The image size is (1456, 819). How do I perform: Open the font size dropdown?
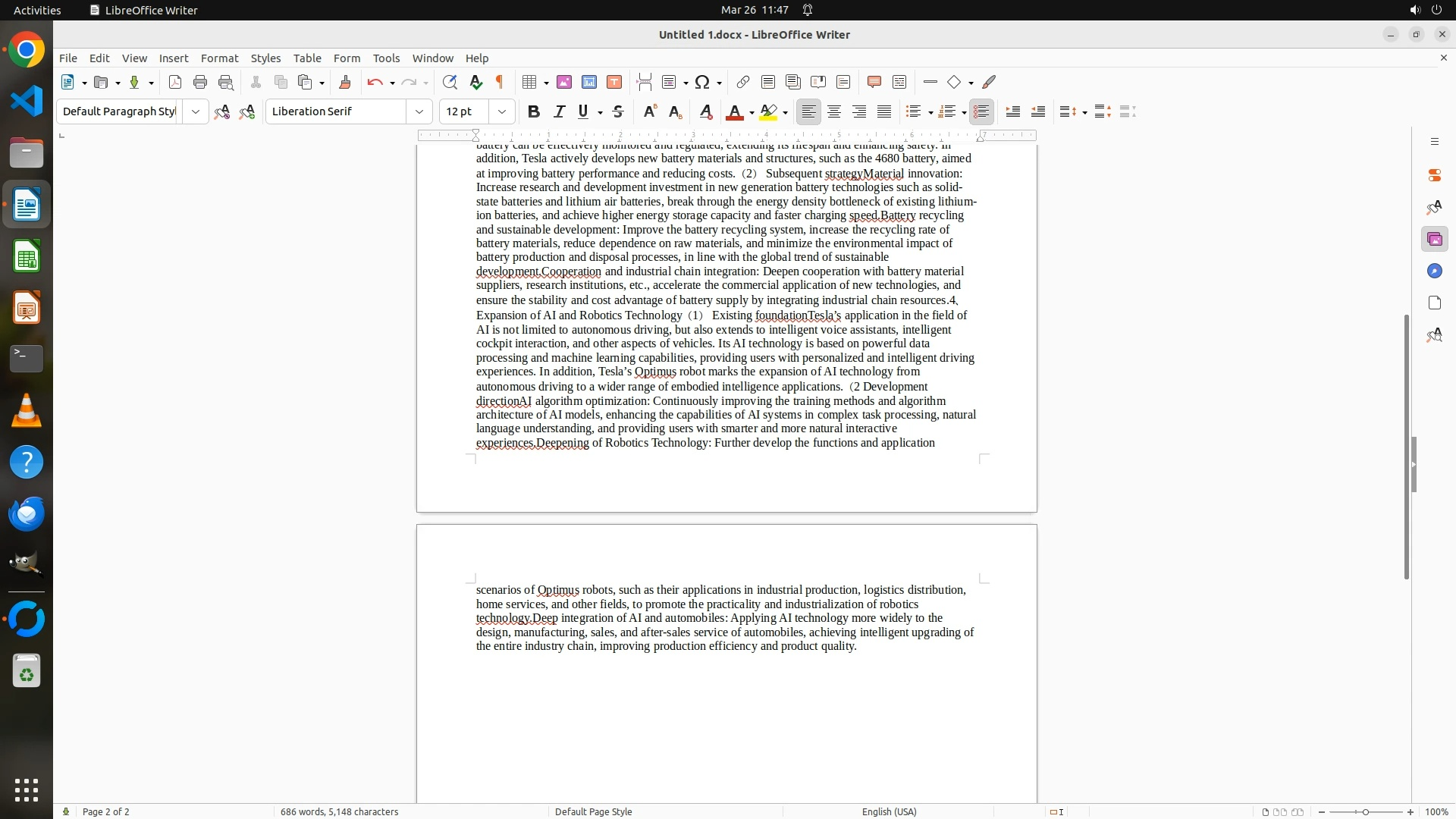pyautogui.click(x=502, y=112)
